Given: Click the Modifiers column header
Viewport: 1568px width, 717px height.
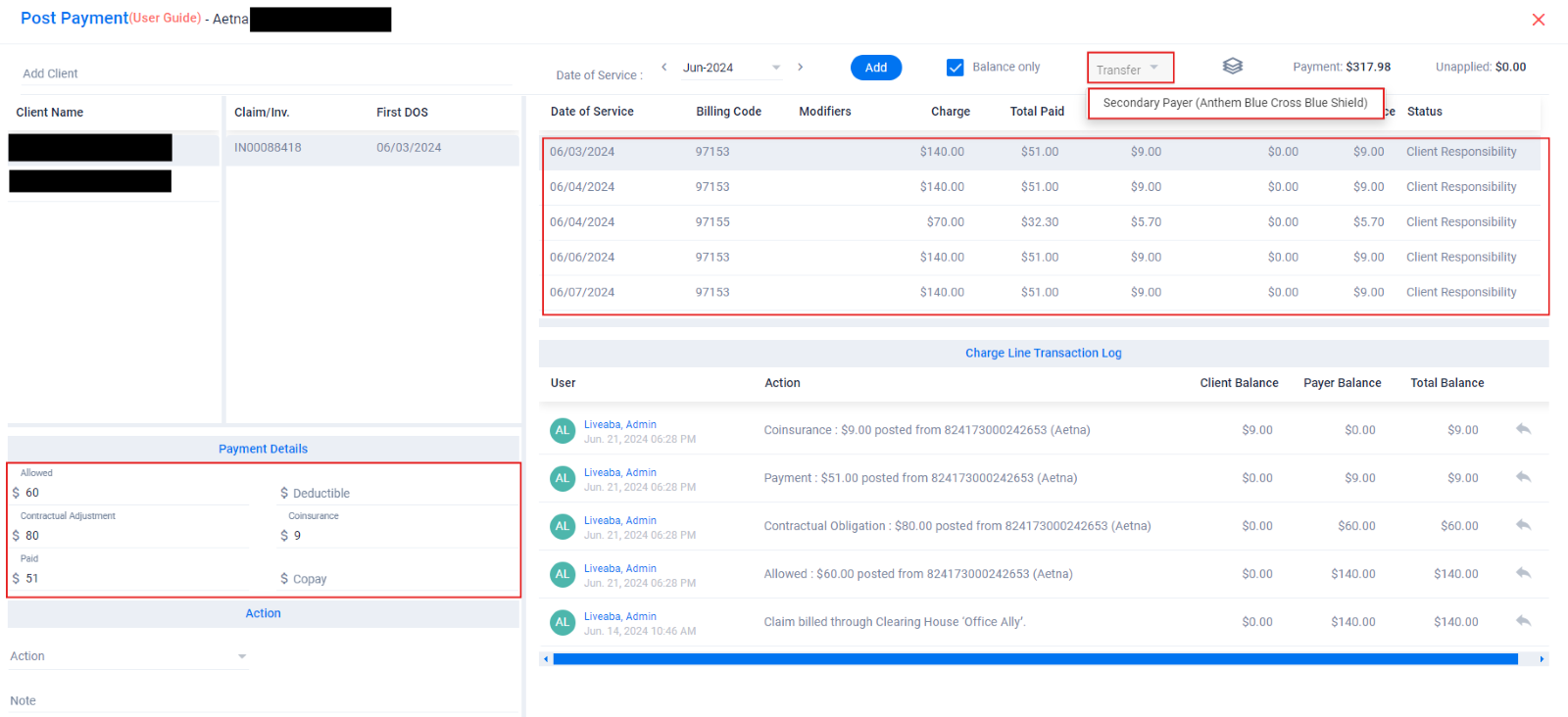Looking at the screenshot, I should click(825, 112).
